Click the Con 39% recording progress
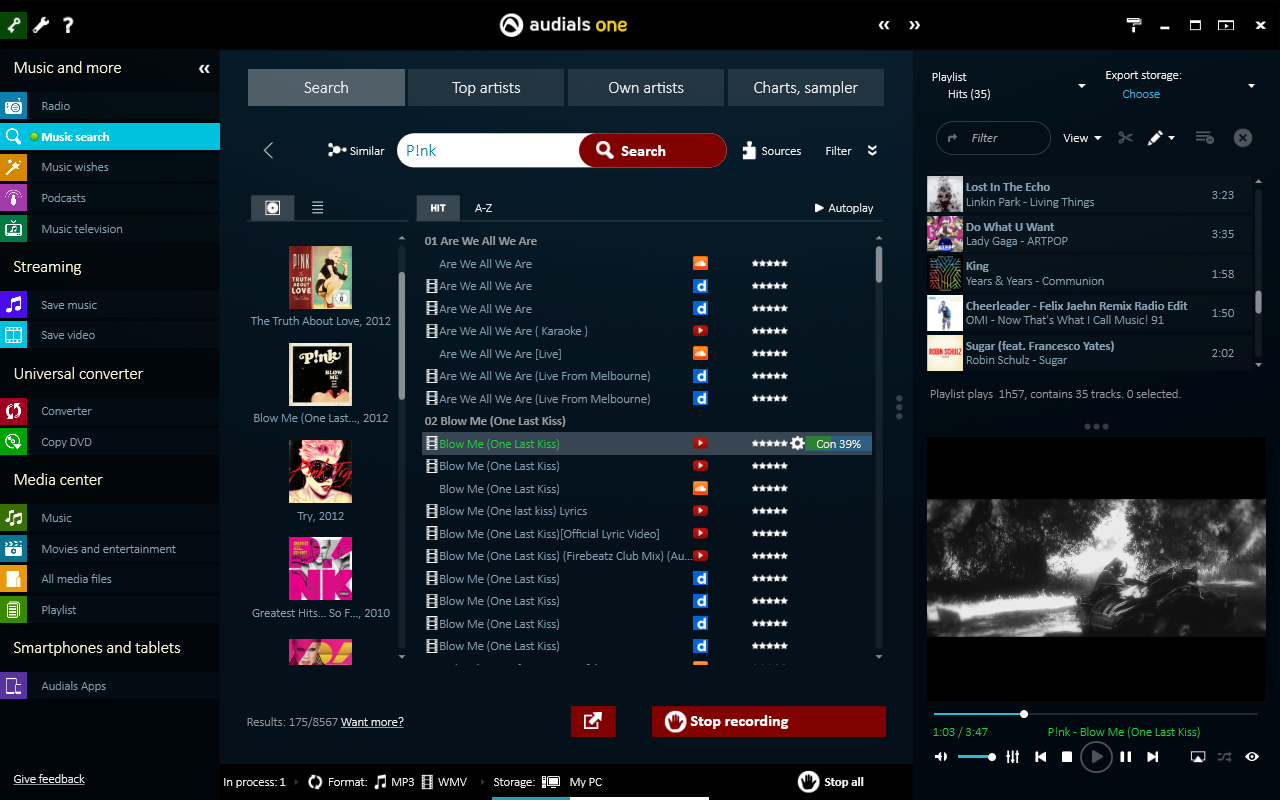 [x=838, y=444]
